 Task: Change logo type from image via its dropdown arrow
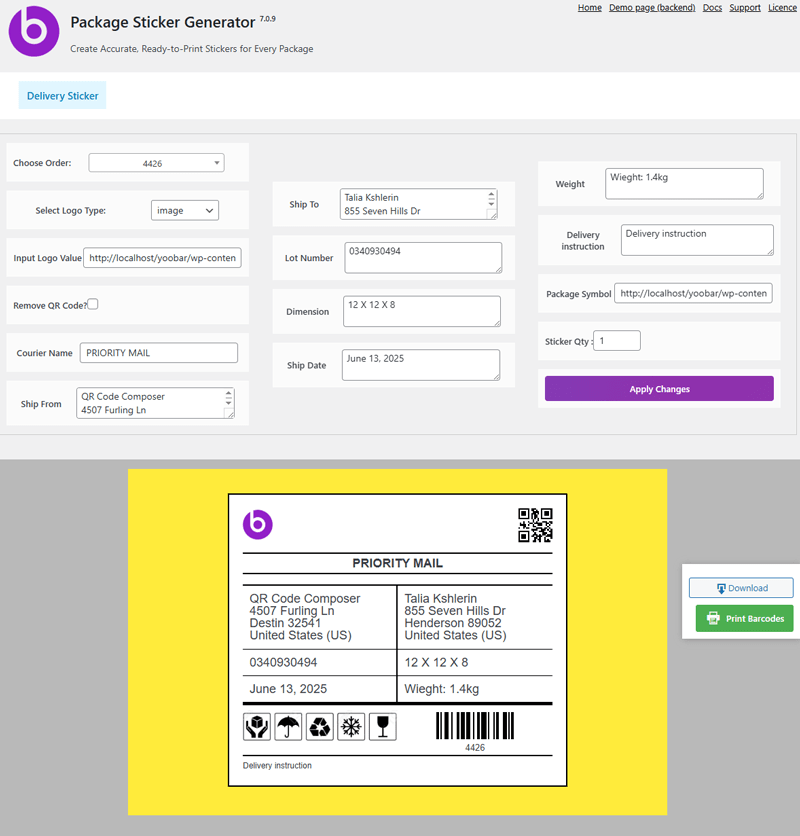pyautogui.click(x=207, y=210)
